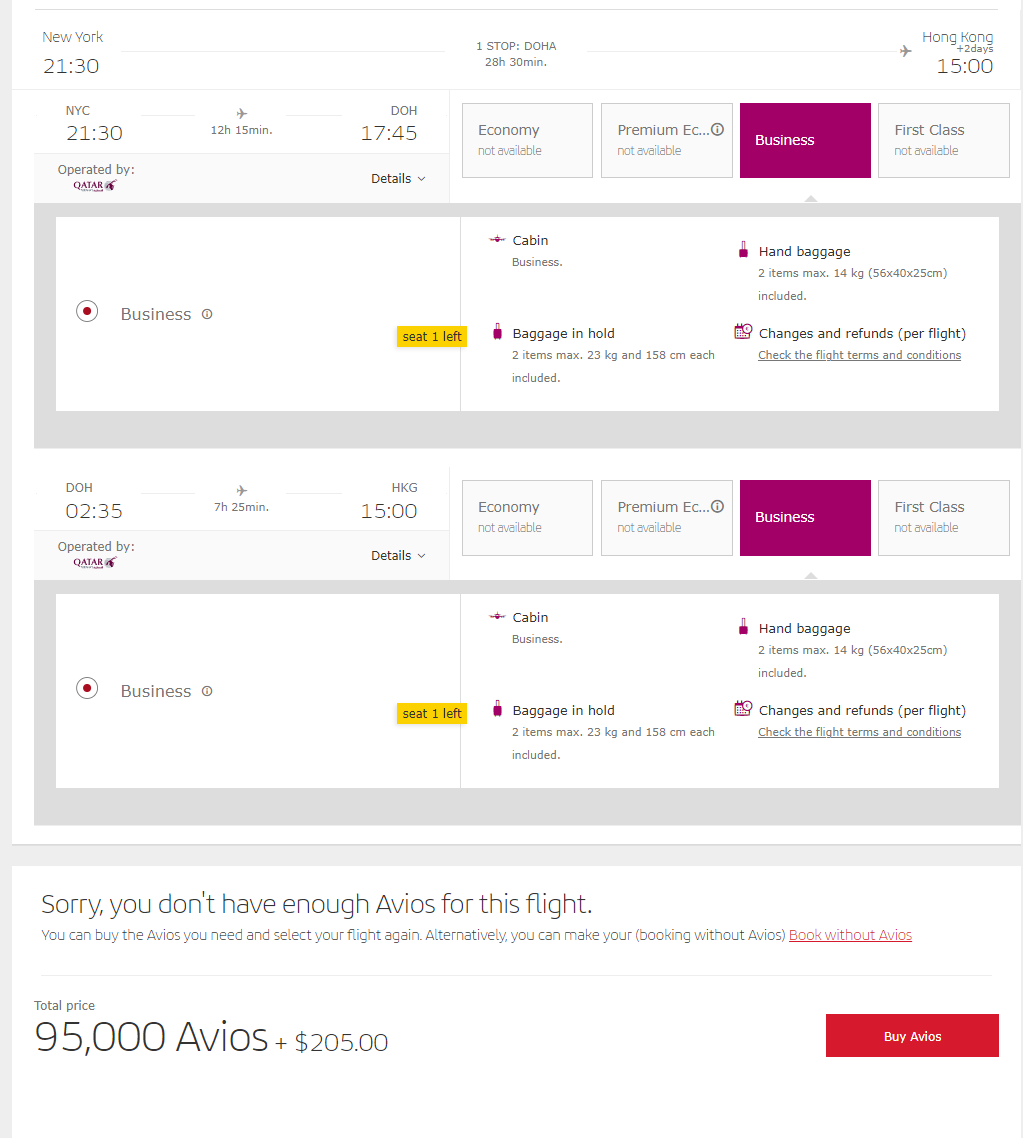Click Qatar Airways logo on second flight
This screenshot has width=1023, height=1138.
click(95, 562)
